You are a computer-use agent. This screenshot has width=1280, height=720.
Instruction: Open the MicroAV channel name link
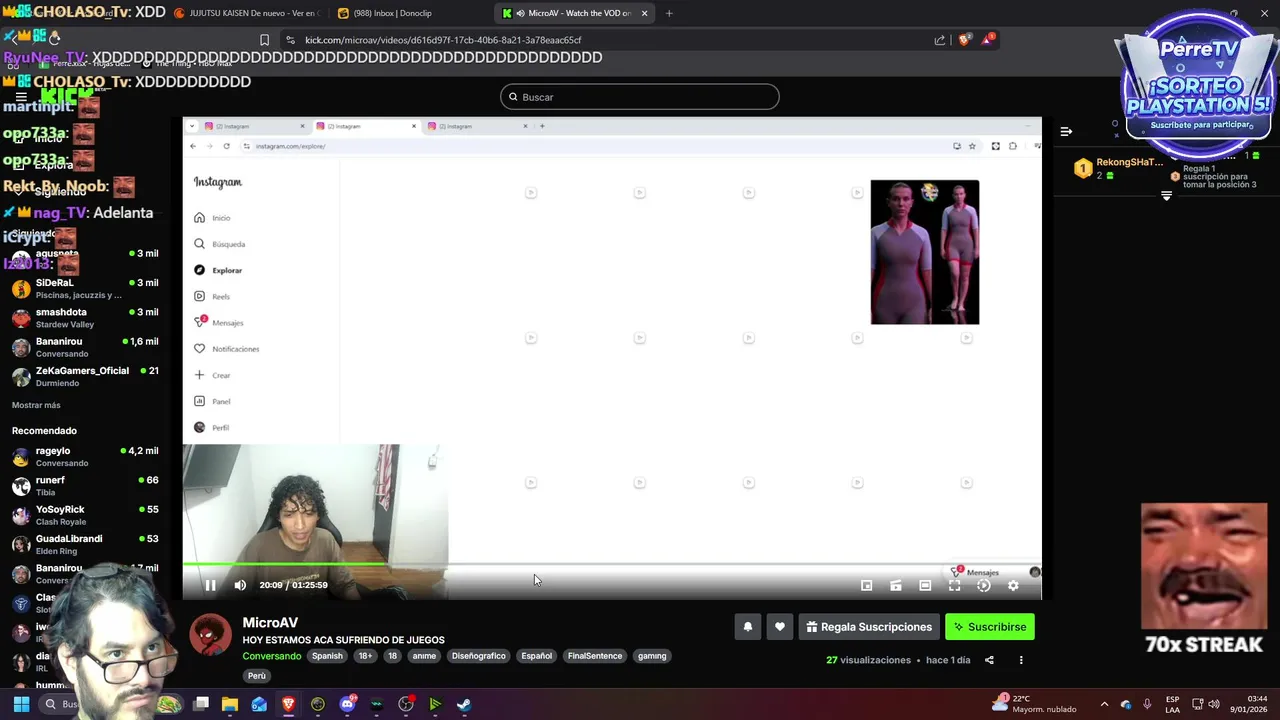pyautogui.click(x=270, y=622)
